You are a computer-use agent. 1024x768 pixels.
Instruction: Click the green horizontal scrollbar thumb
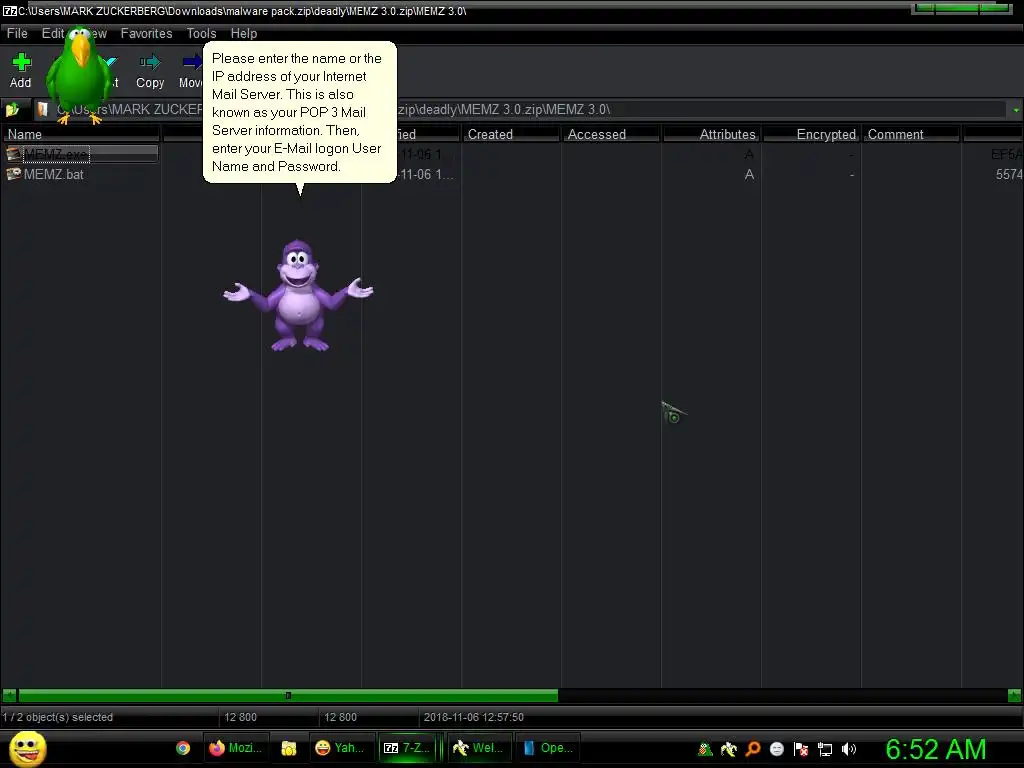(x=288, y=696)
